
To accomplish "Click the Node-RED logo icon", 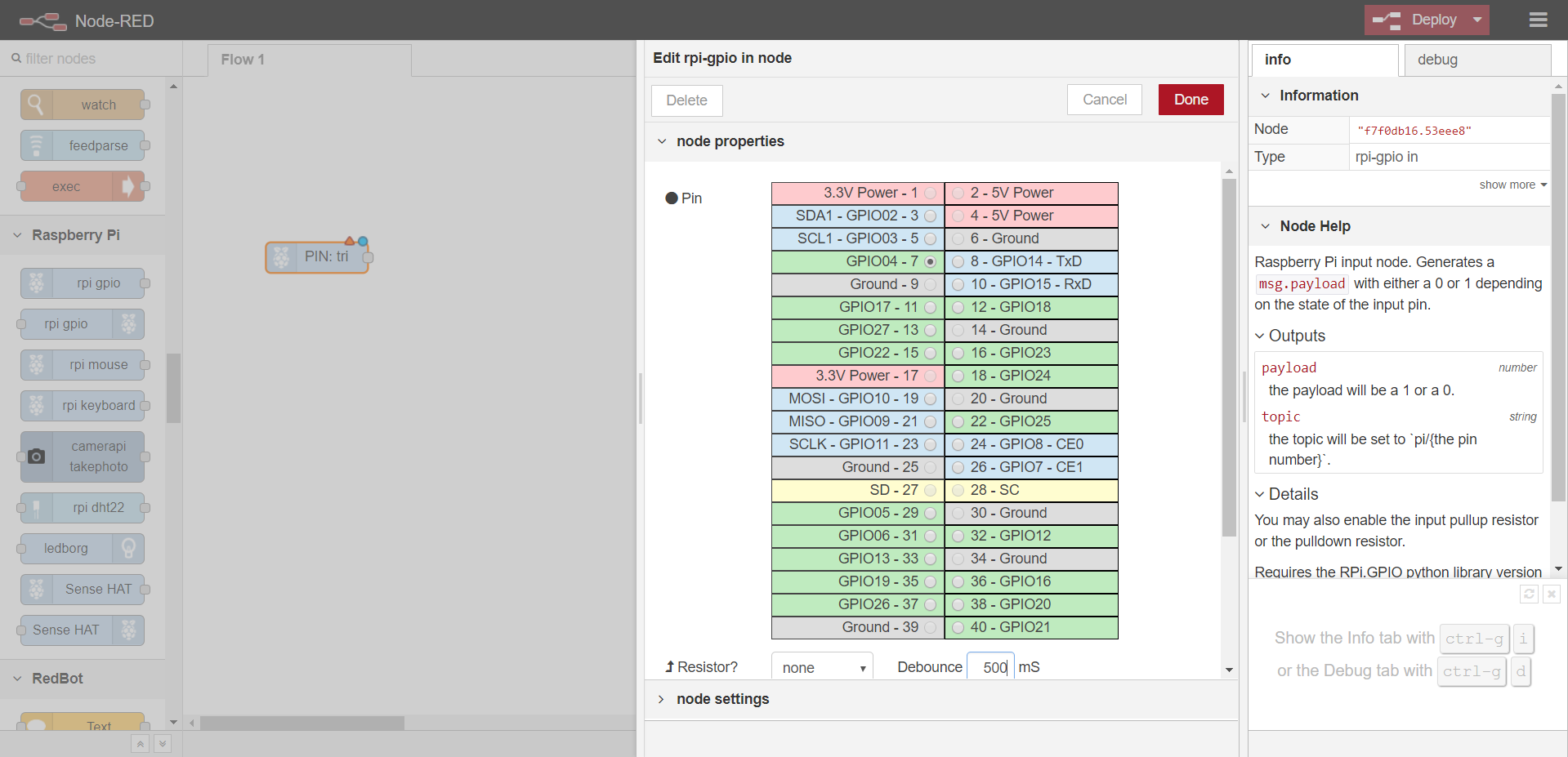I will (42, 20).
